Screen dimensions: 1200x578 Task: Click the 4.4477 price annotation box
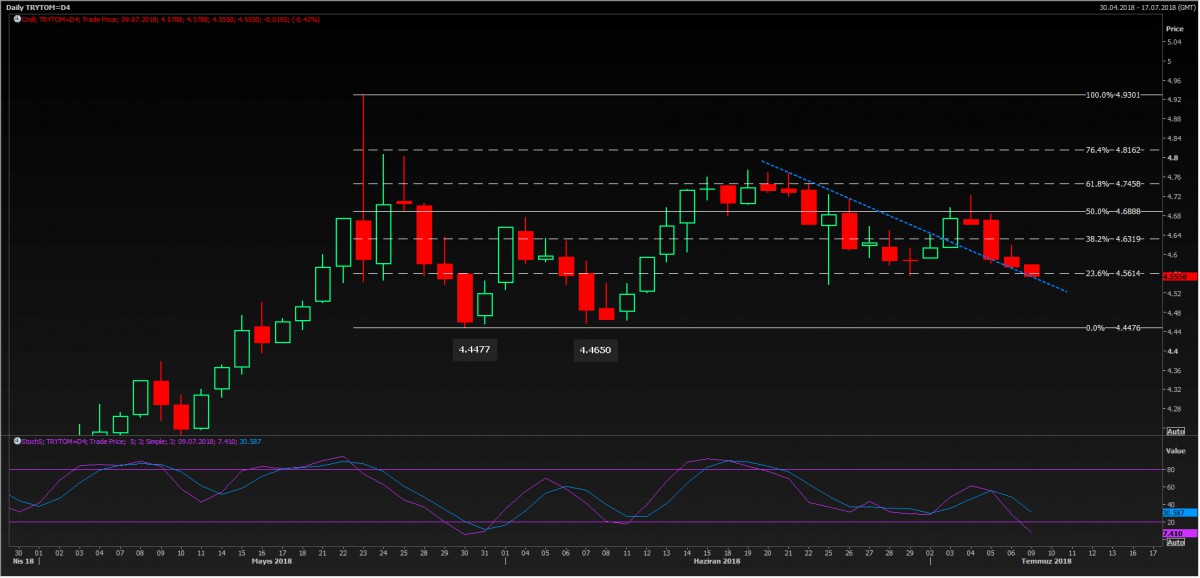[x=476, y=350]
